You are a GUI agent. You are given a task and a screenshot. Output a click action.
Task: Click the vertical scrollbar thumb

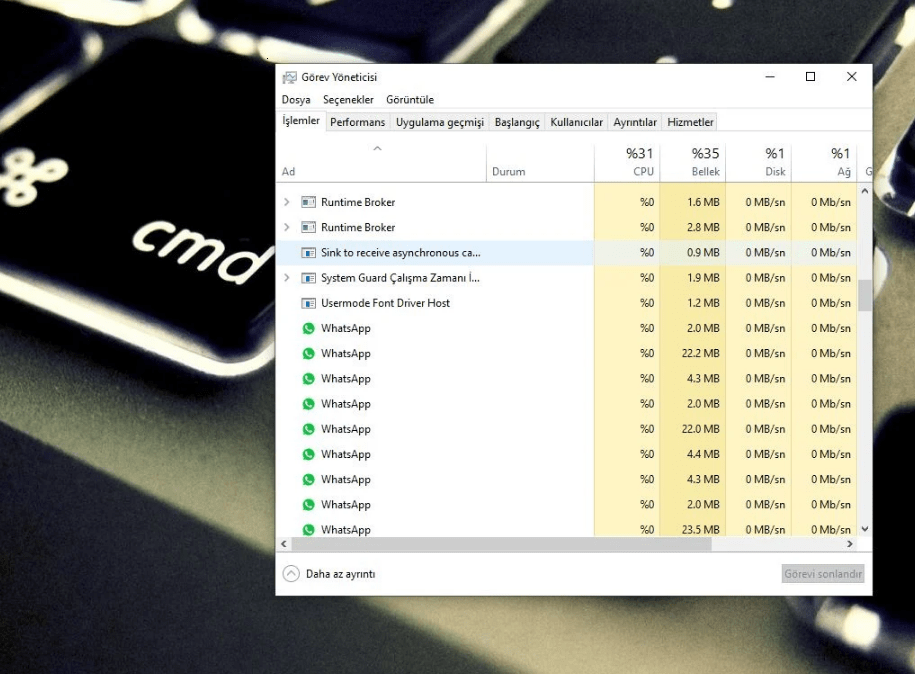pos(865,295)
